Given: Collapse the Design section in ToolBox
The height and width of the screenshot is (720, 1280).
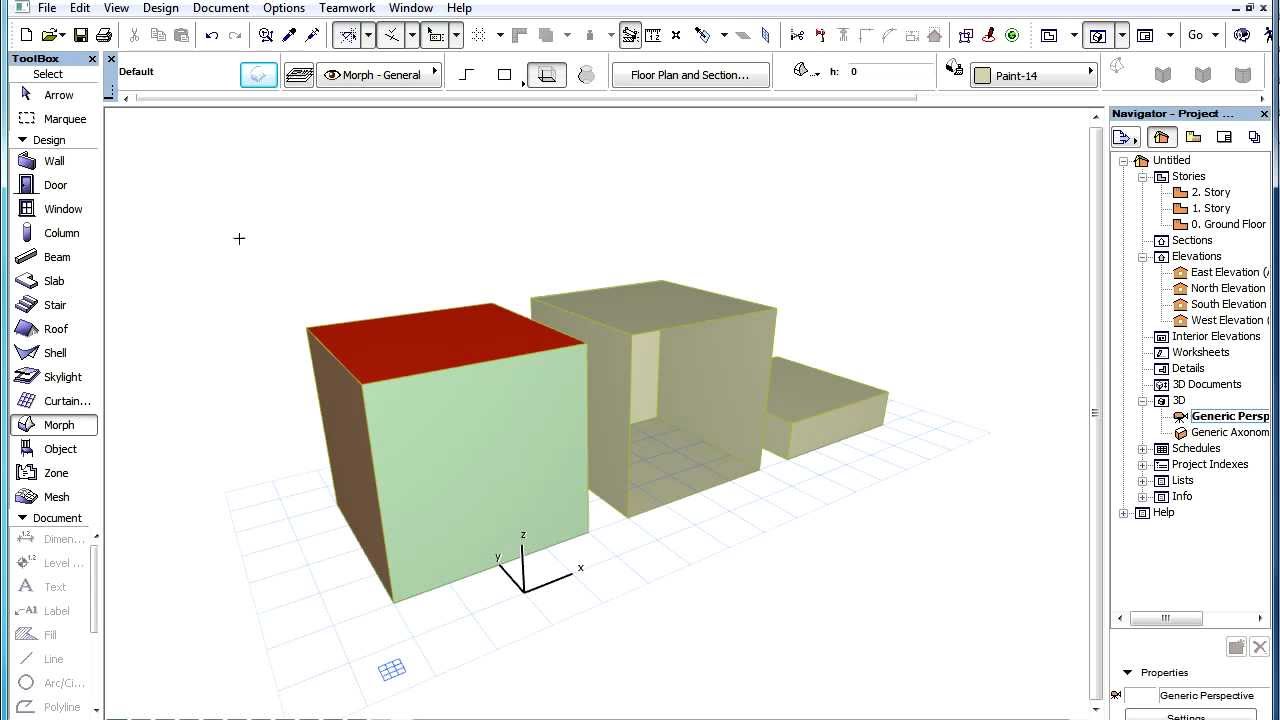Looking at the screenshot, I should [x=22, y=140].
